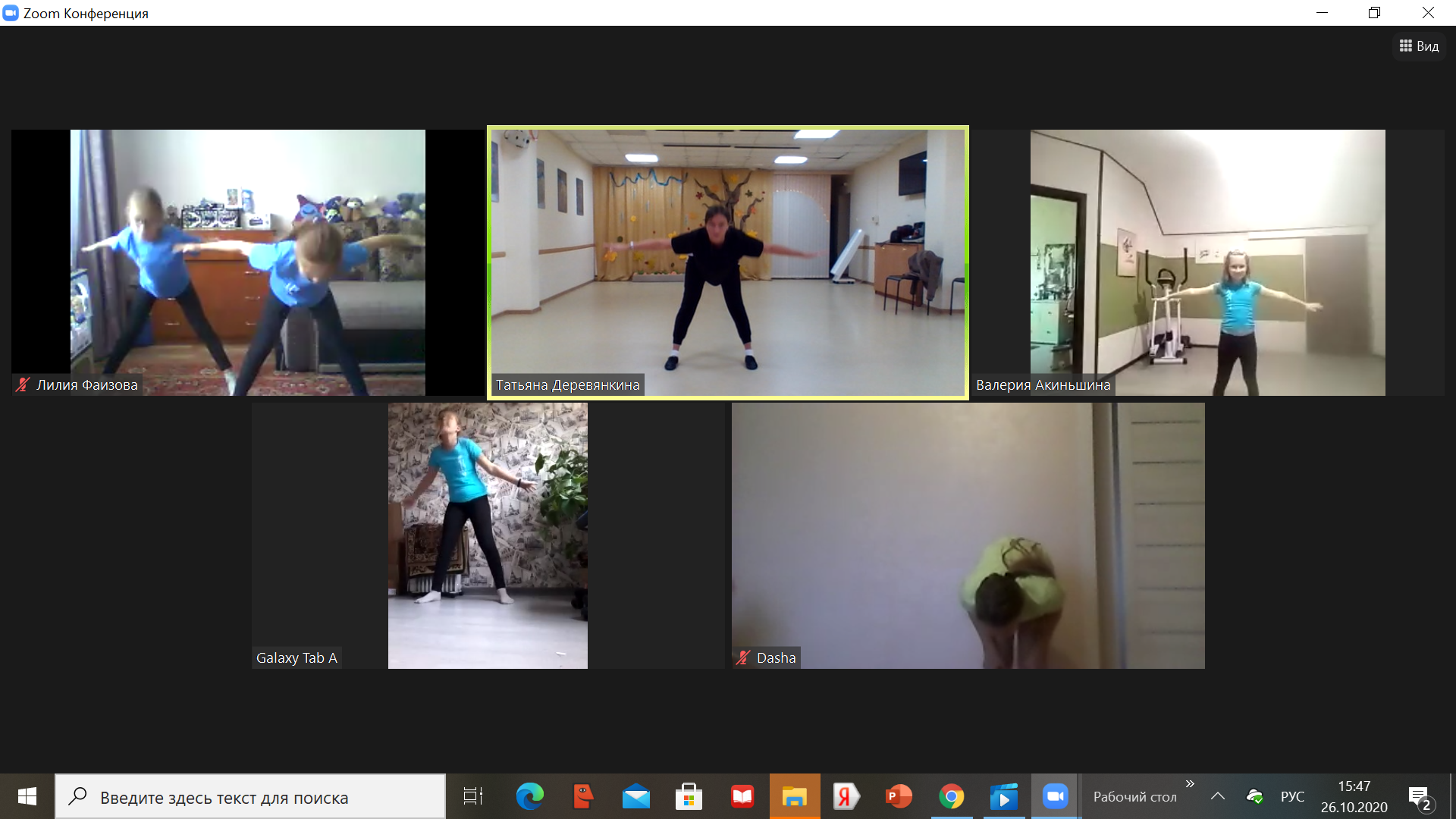Viewport: 1456px width, 819px height.
Task: Select Татьяна Деревянкина's video tile
Action: coord(727,262)
